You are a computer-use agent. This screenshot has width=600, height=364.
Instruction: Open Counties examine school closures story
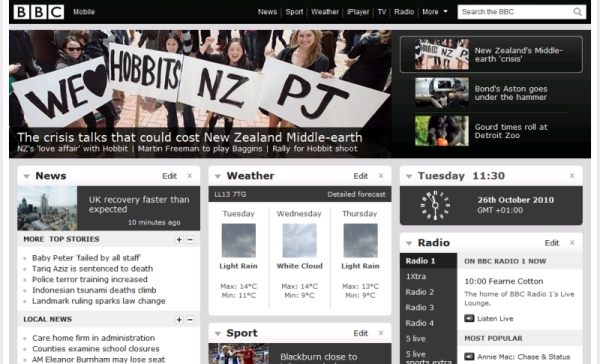coord(96,349)
